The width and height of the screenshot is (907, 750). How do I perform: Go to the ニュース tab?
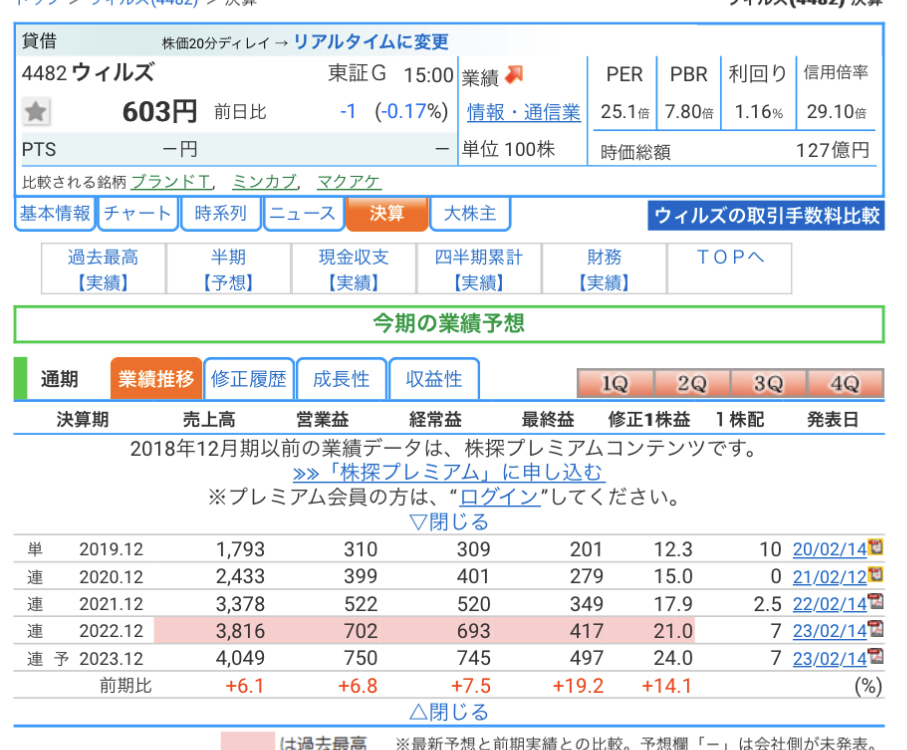[303, 213]
